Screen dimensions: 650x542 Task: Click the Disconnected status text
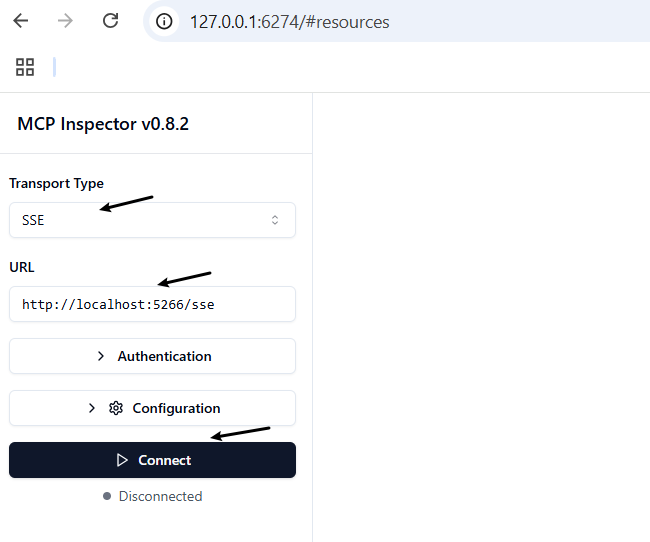[160, 496]
